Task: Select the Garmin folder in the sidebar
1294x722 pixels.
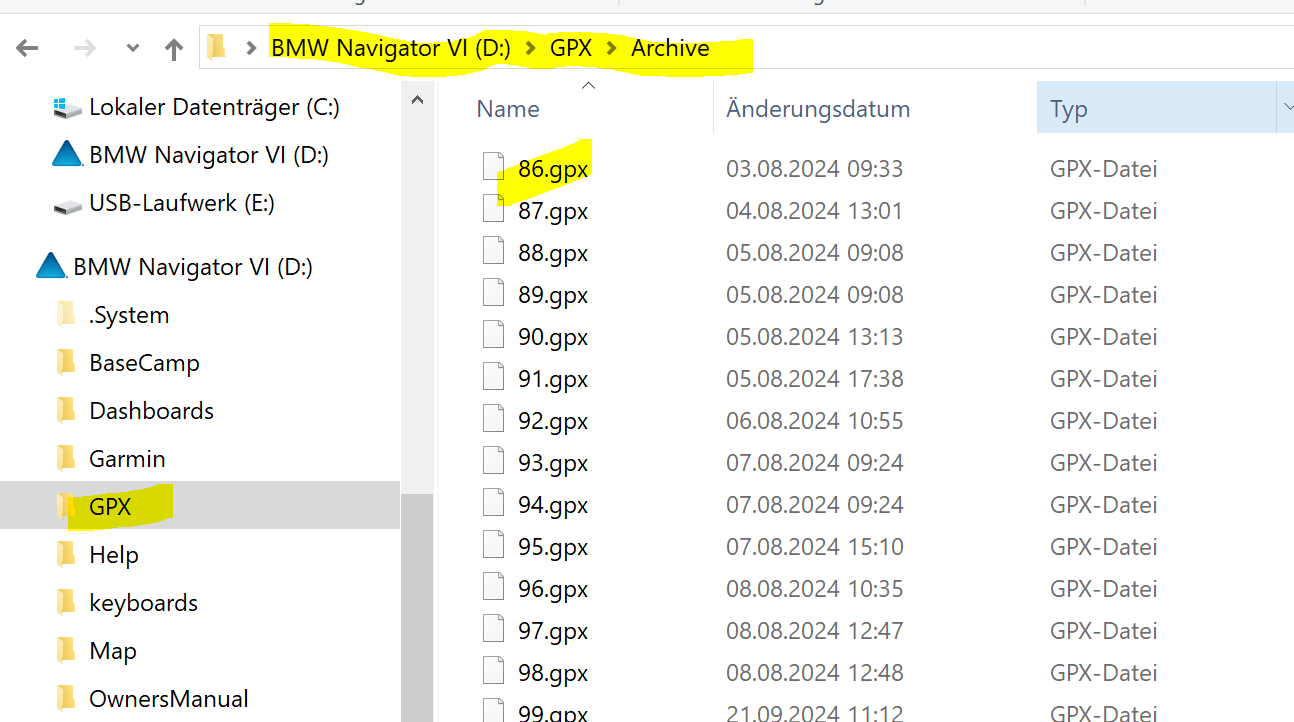Action: point(127,459)
